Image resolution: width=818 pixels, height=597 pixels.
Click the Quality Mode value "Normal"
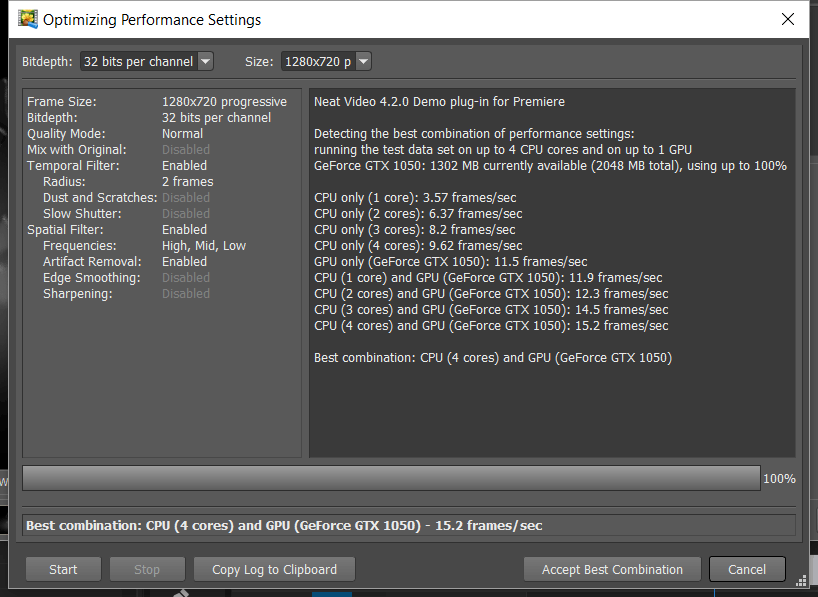tap(183, 134)
